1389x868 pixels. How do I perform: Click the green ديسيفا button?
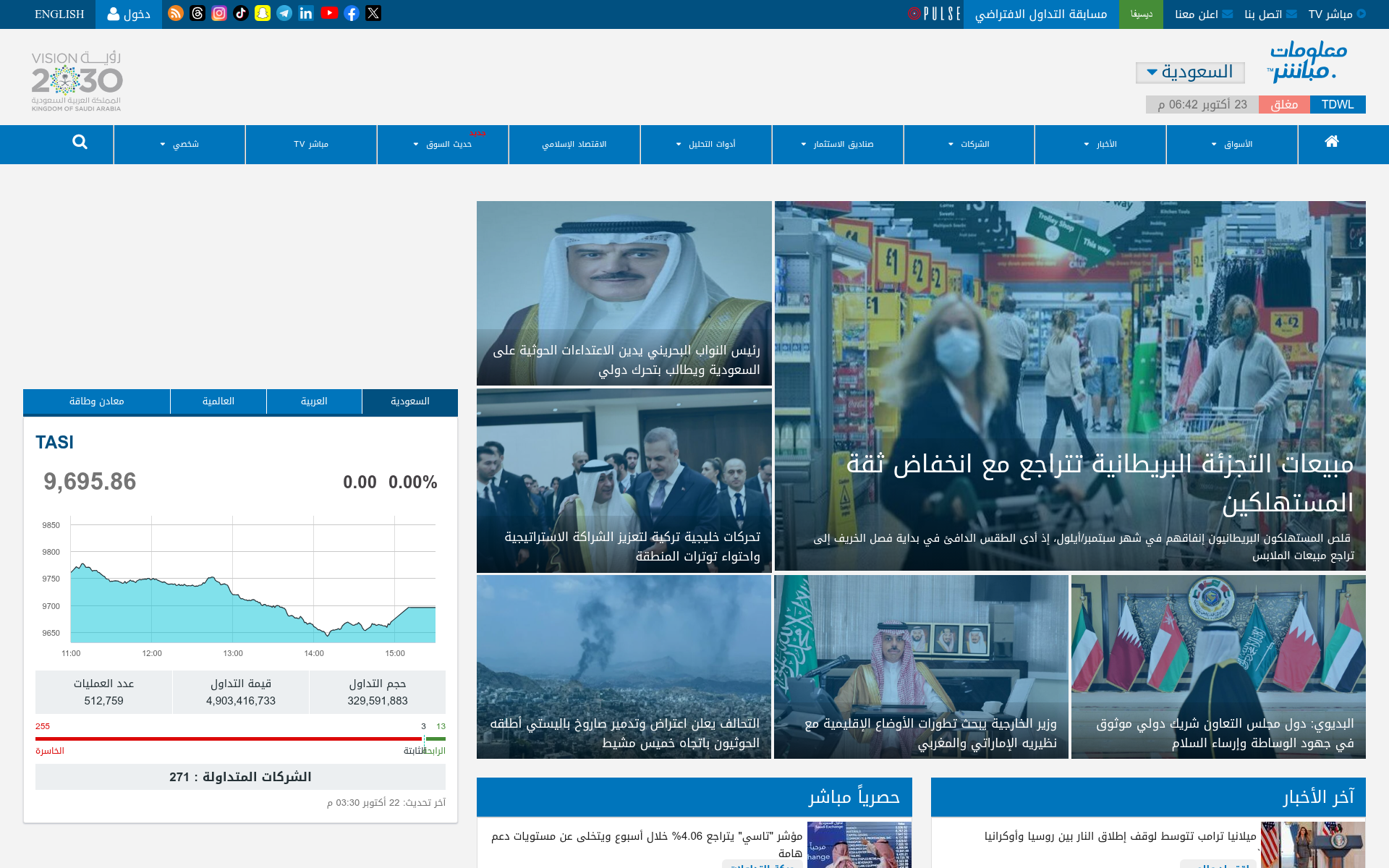click(x=1142, y=14)
